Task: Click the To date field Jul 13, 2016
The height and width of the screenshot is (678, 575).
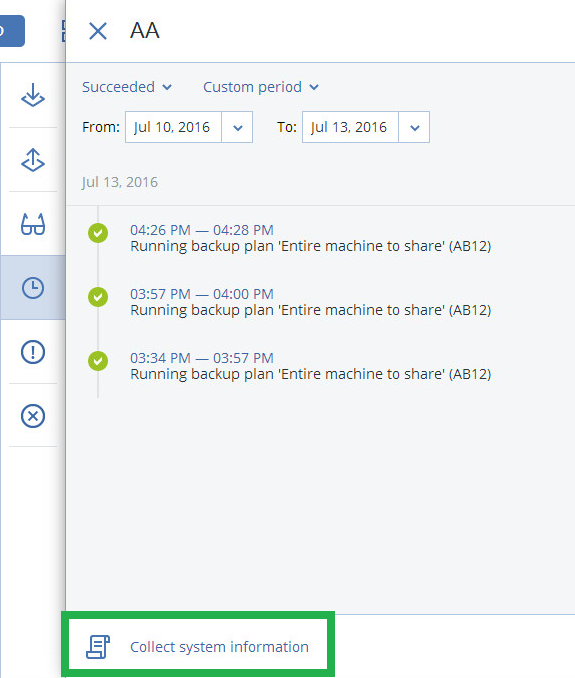Action: (350, 127)
